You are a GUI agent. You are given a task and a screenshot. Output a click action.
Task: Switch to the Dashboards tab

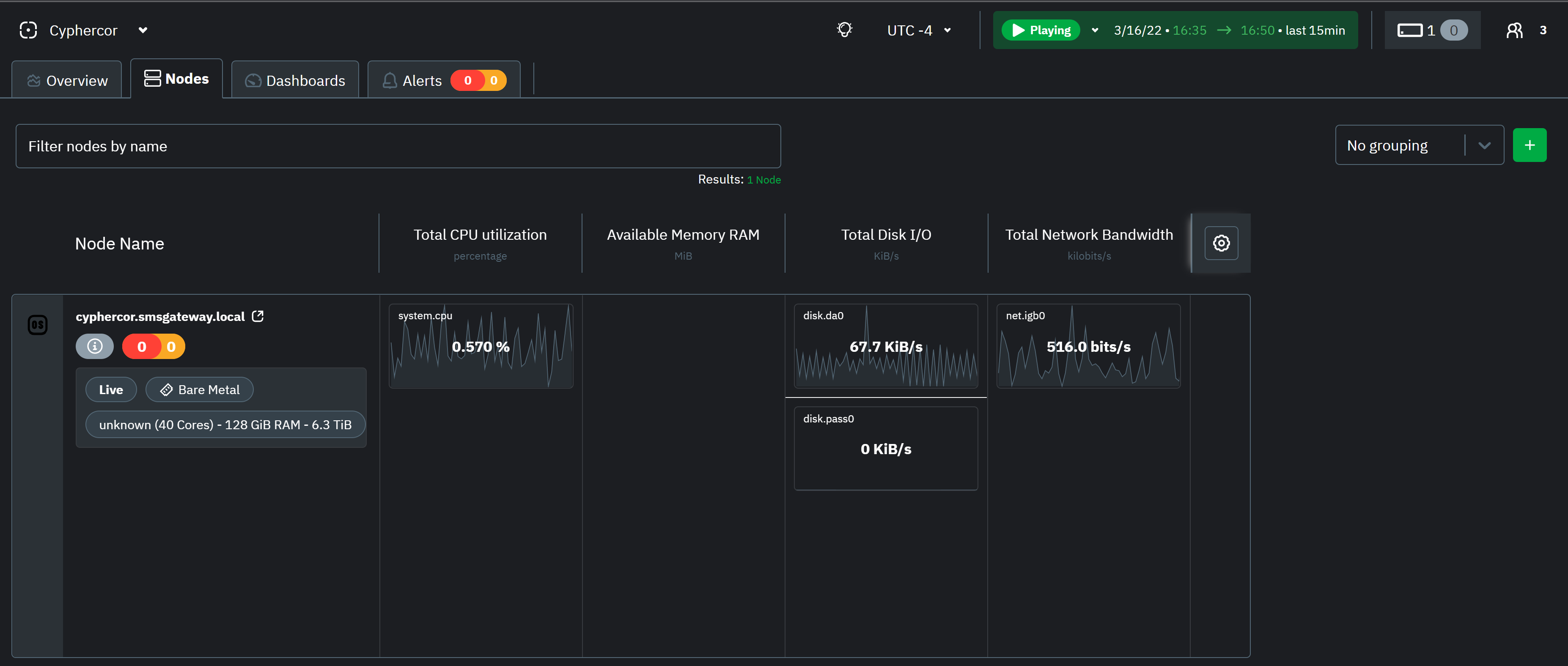[x=295, y=79]
